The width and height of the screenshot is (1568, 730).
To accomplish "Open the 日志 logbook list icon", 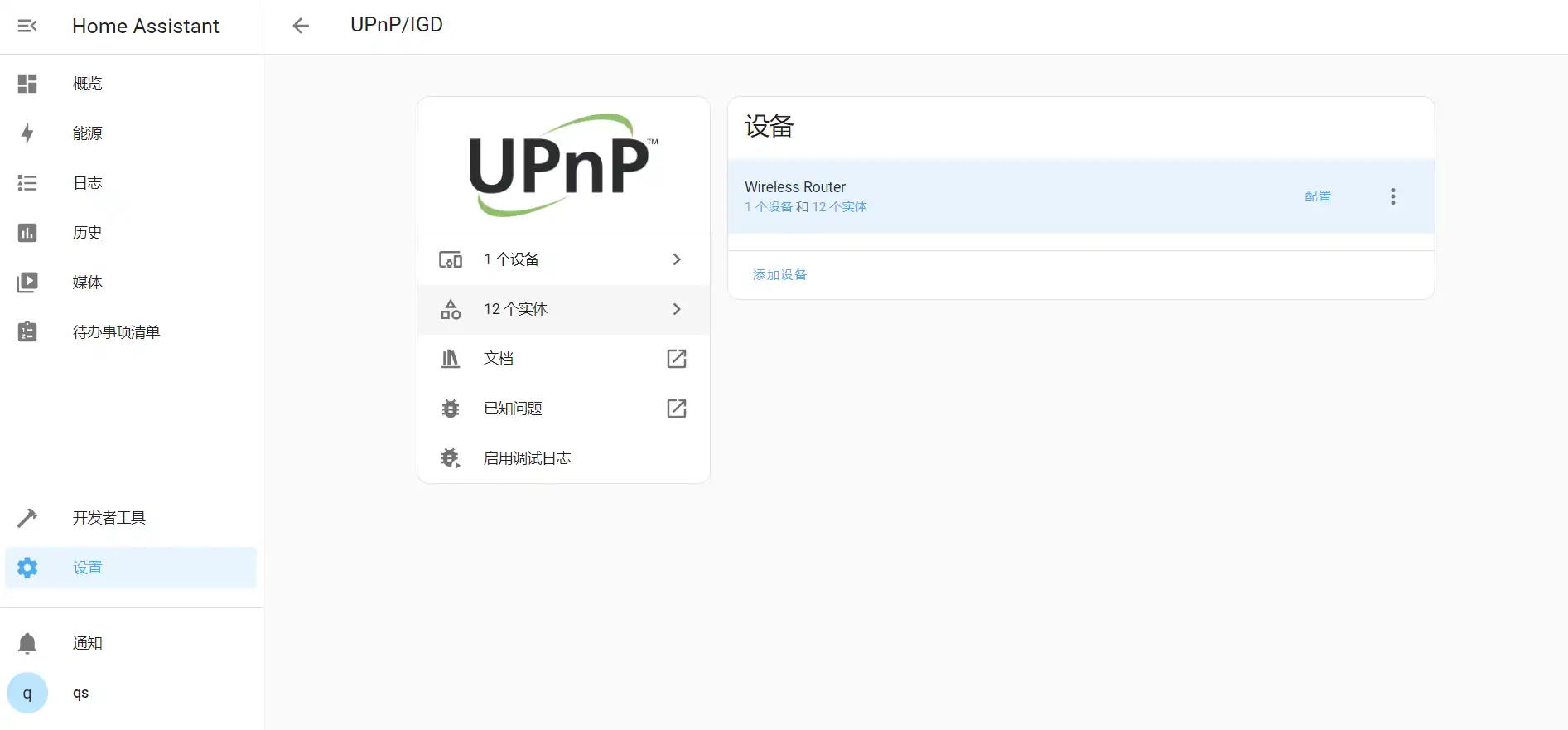I will tap(27, 183).
